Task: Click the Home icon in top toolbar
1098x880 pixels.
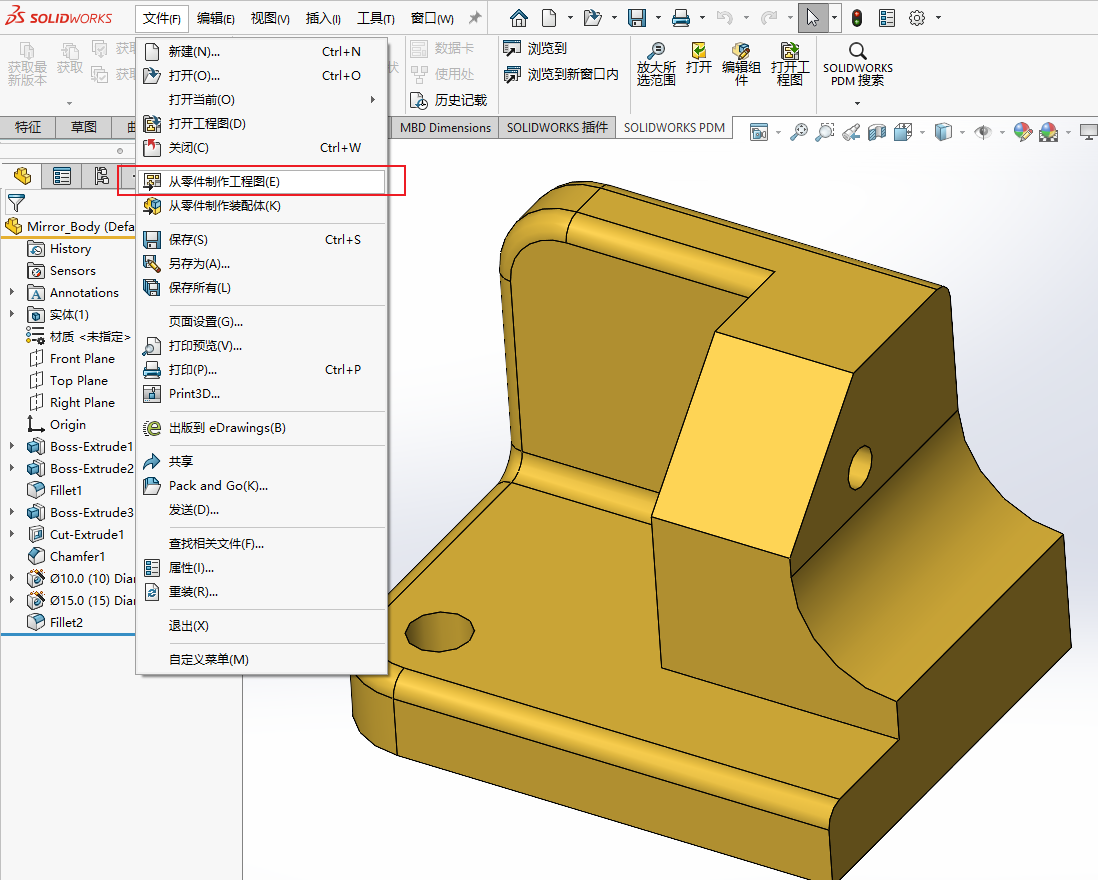Action: (518, 18)
